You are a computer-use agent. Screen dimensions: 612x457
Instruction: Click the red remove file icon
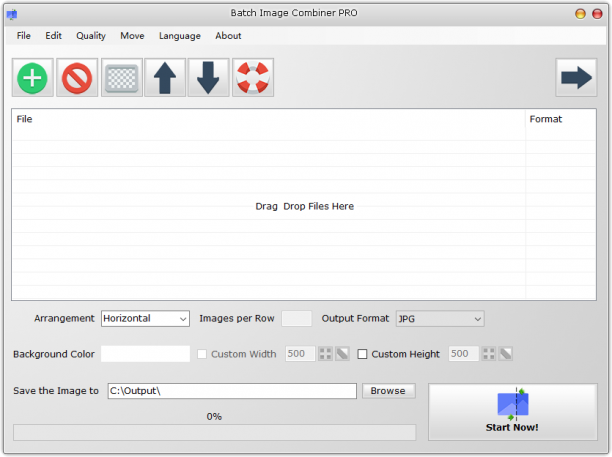(77, 78)
